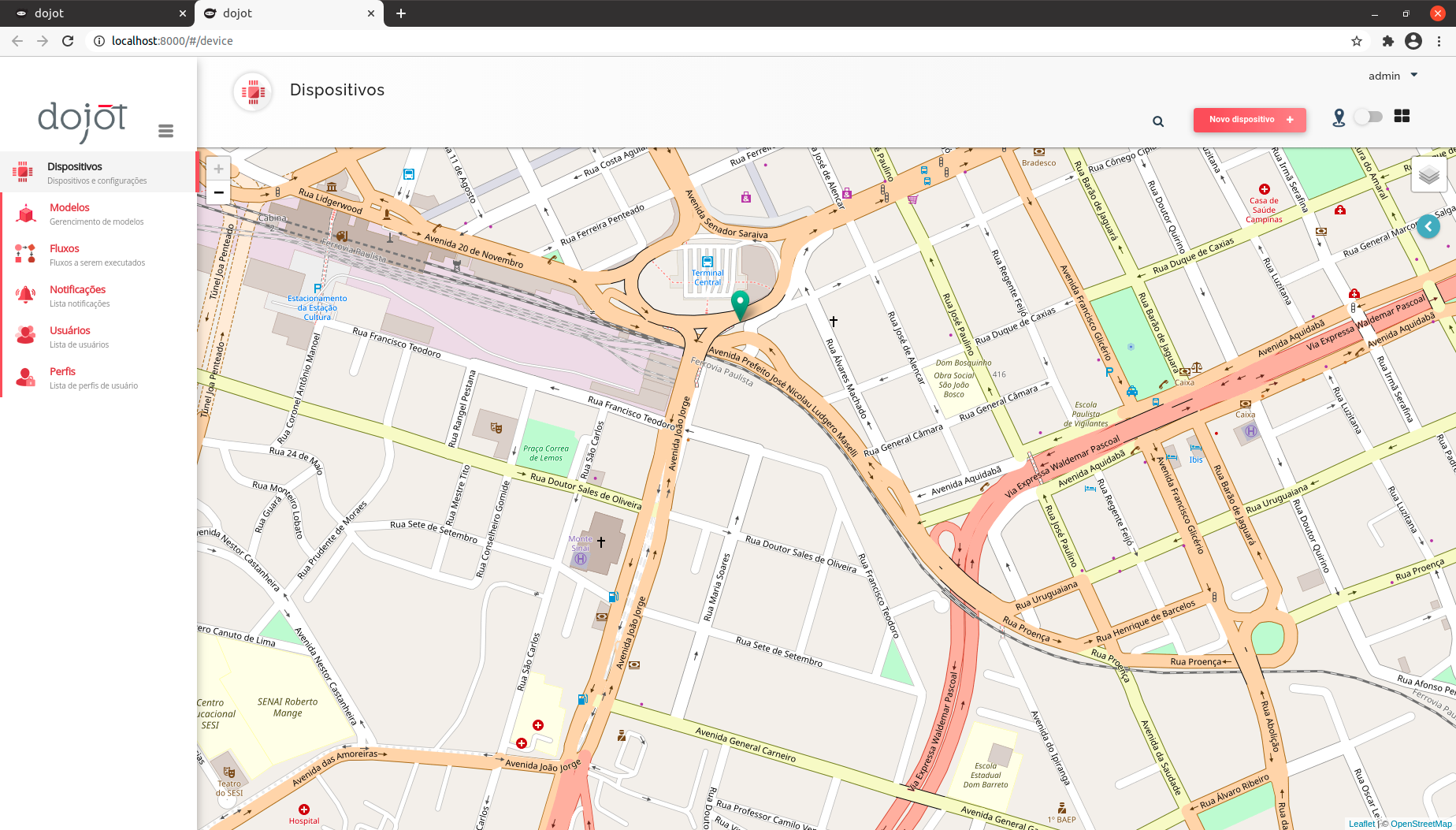Viewport: 1456px width, 830px height.
Task: Click Terminal Central label on map
Action: [x=707, y=277]
